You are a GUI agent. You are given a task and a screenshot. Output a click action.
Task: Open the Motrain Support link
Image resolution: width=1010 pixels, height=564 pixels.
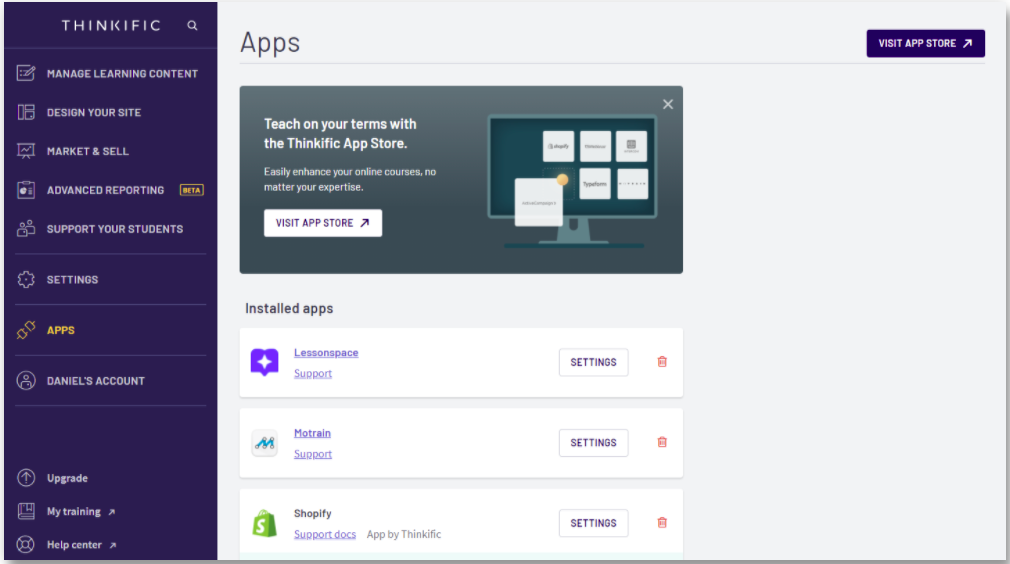point(313,454)
